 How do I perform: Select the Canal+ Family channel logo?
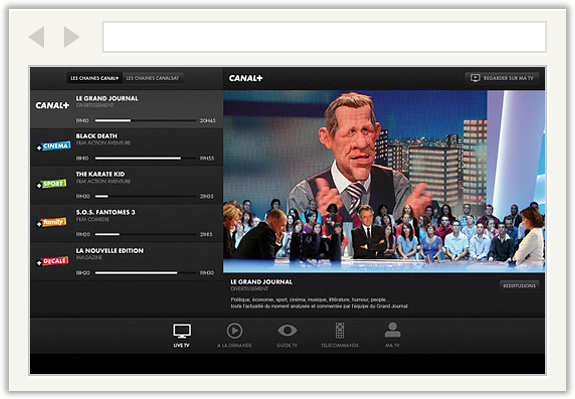point(52,222)
